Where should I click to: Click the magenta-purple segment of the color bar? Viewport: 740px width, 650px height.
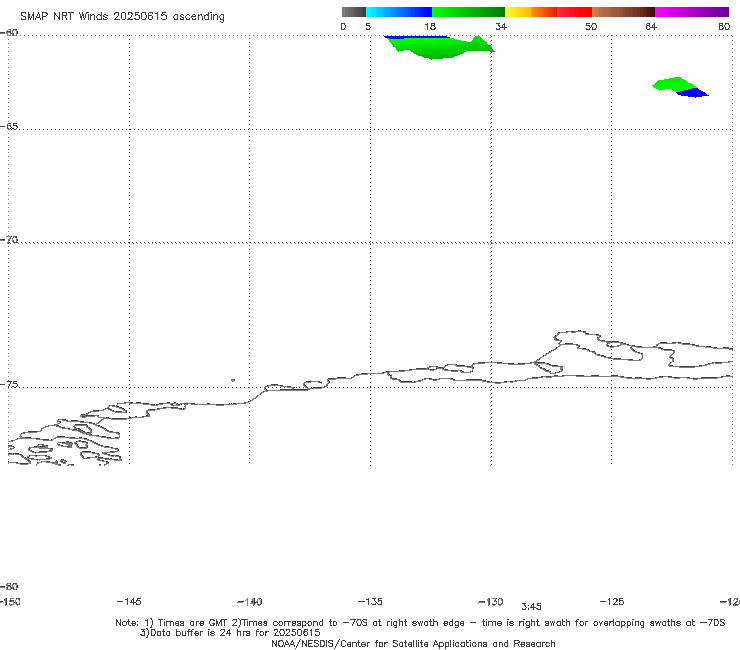click(692, 12)
